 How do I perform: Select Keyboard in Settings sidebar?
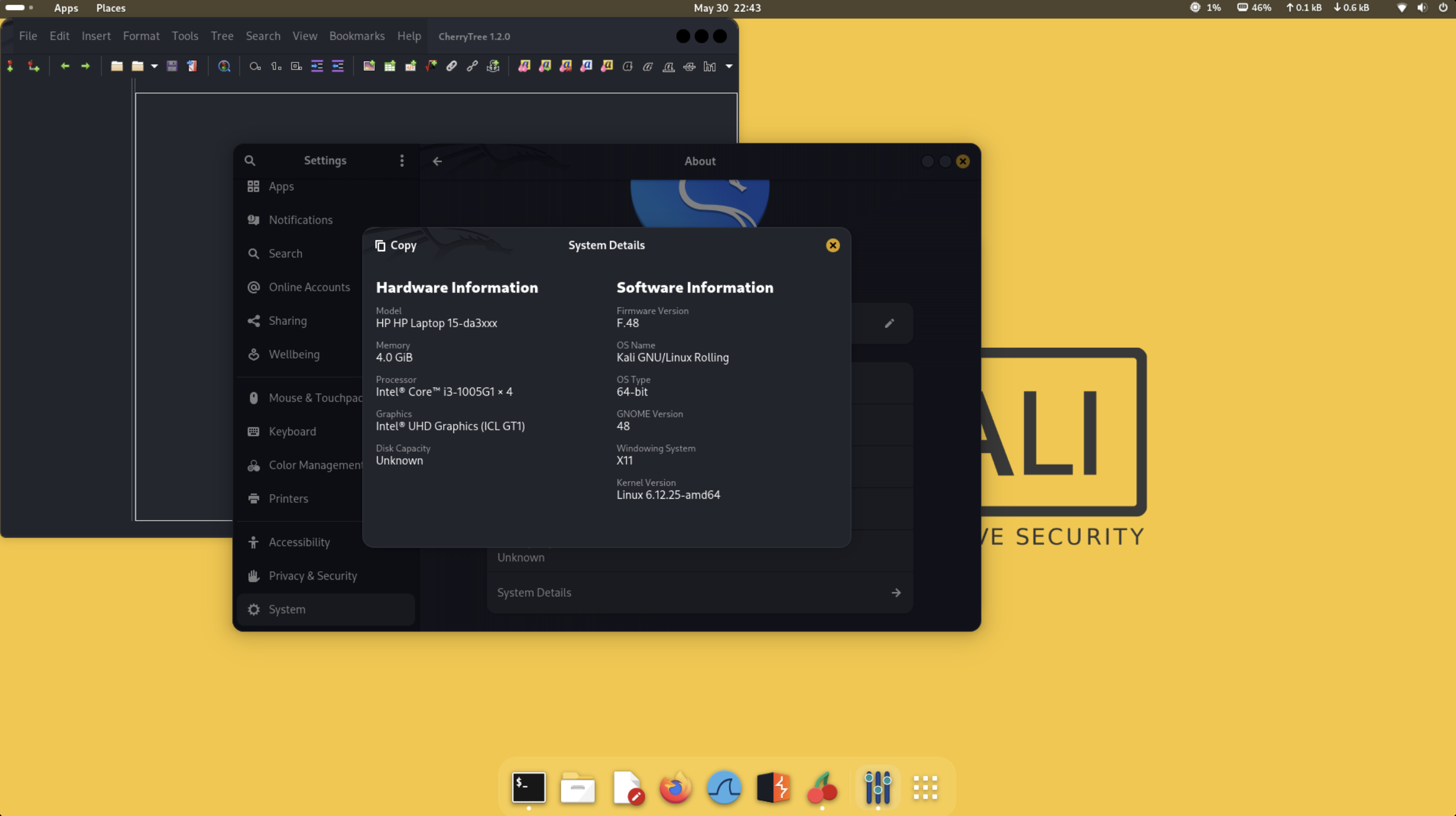[326, 432]
